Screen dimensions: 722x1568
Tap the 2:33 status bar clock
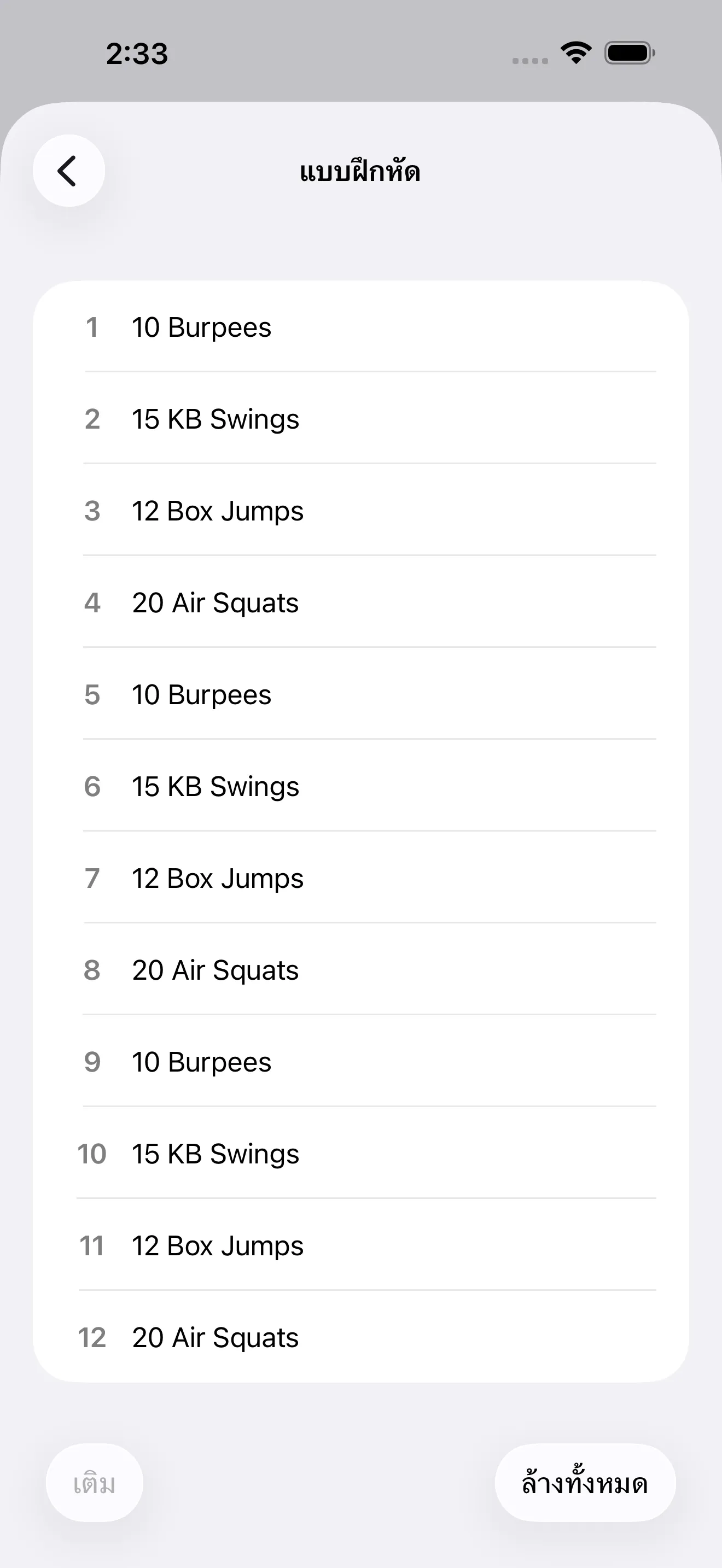[137, 54]
